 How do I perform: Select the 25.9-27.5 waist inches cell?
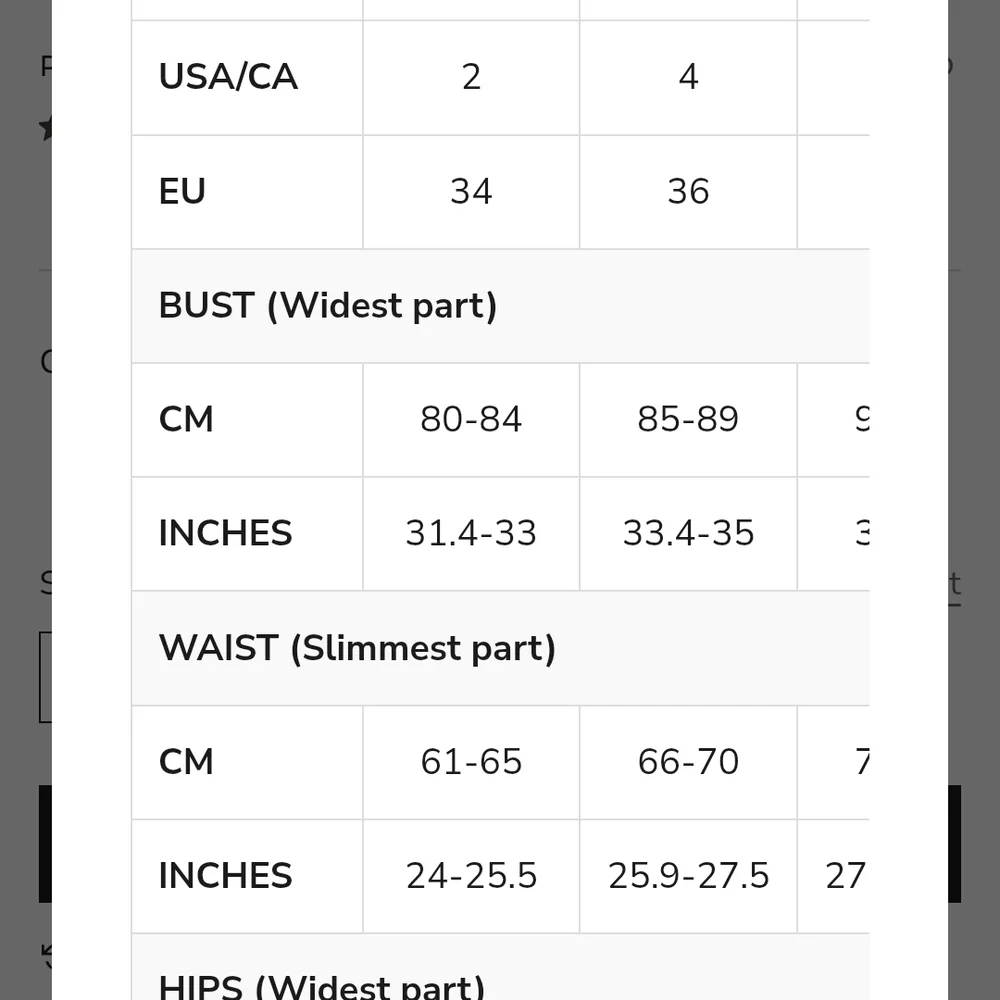(688, 876)
